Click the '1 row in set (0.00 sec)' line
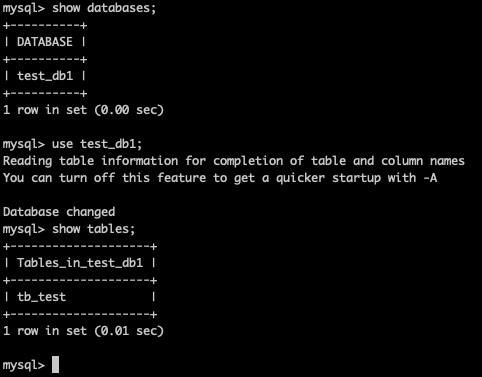 coord(83,110)
